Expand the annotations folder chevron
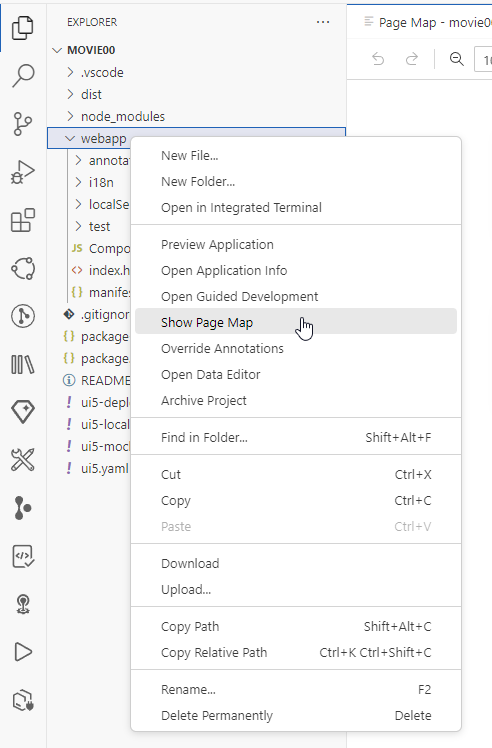The image size is (492, 748). [78, 160]
